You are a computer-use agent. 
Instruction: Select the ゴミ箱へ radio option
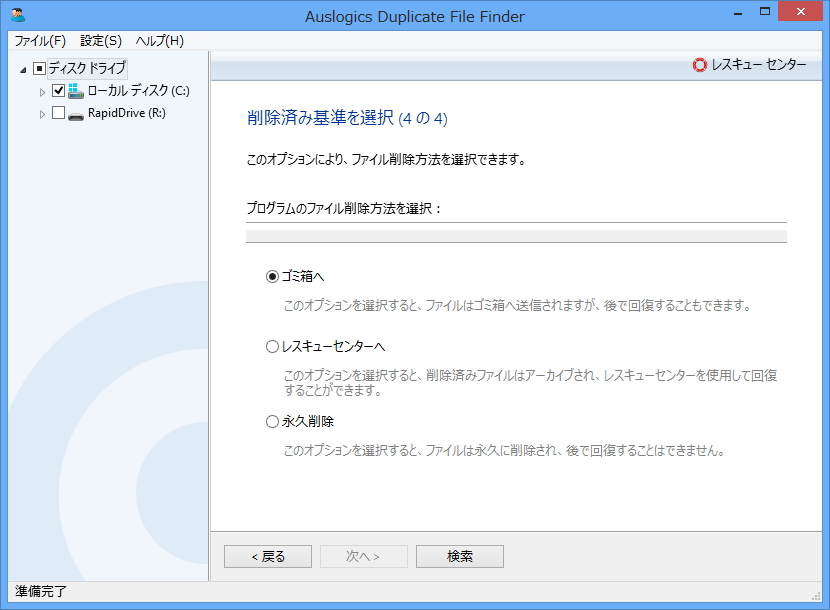(272, 276)
